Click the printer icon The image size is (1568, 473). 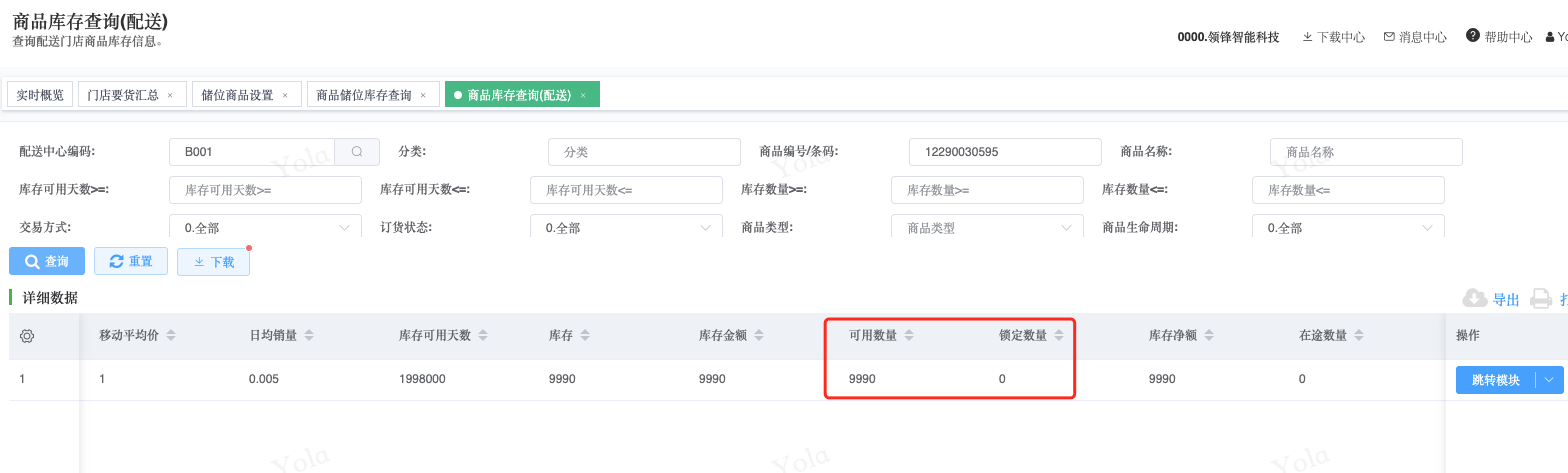coord(1541,298)
